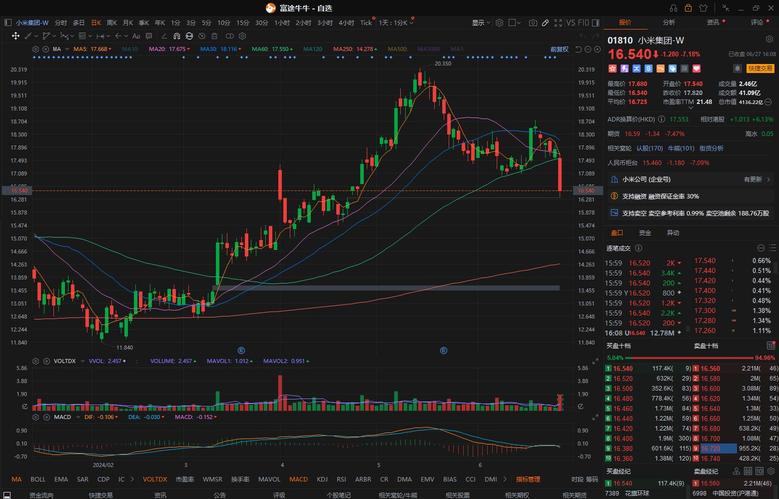Take a chart screenshot with camera icon

(533, 23)
